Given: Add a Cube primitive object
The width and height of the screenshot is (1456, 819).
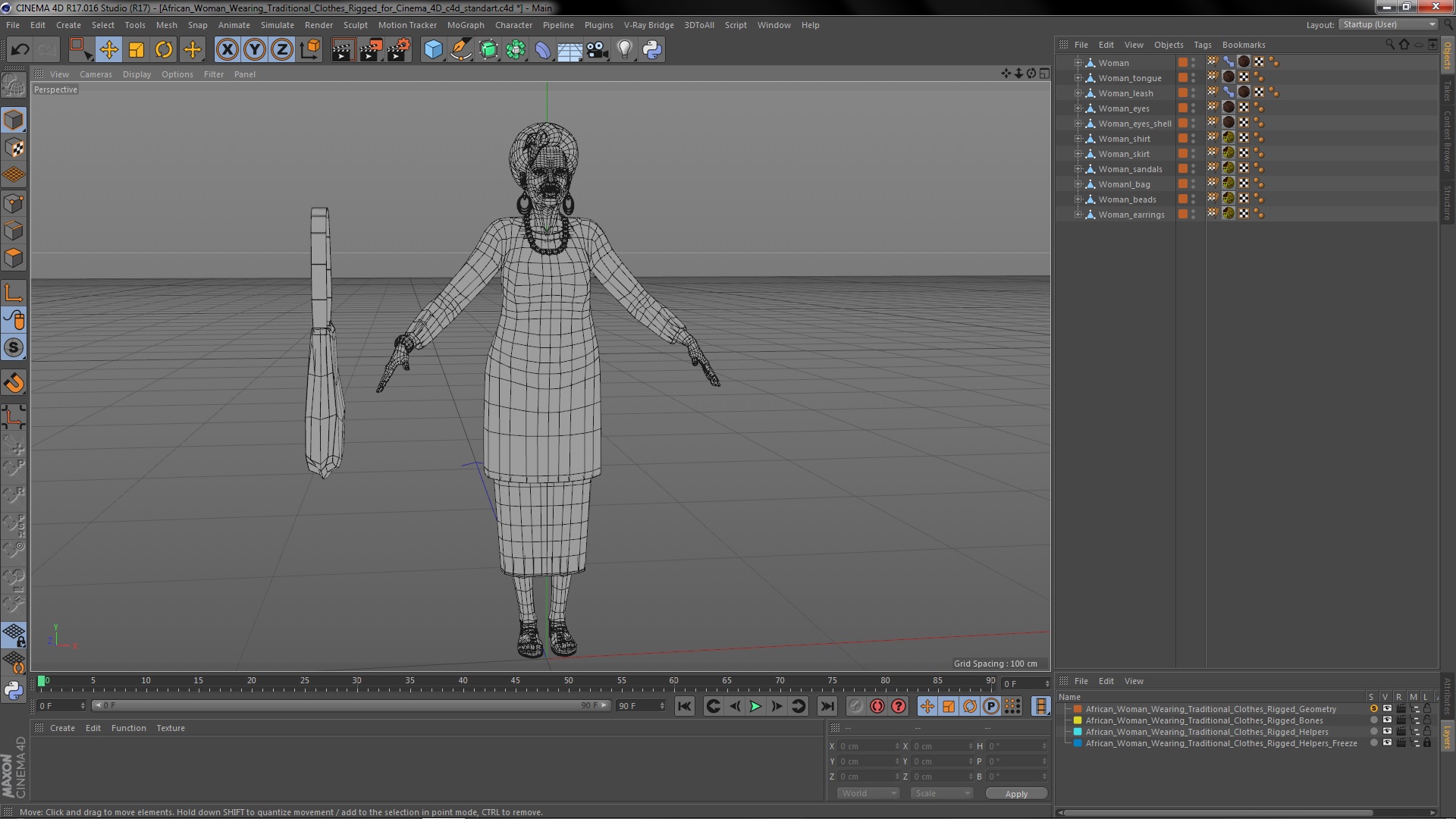Looking at the screenshot, I should 433,50.
